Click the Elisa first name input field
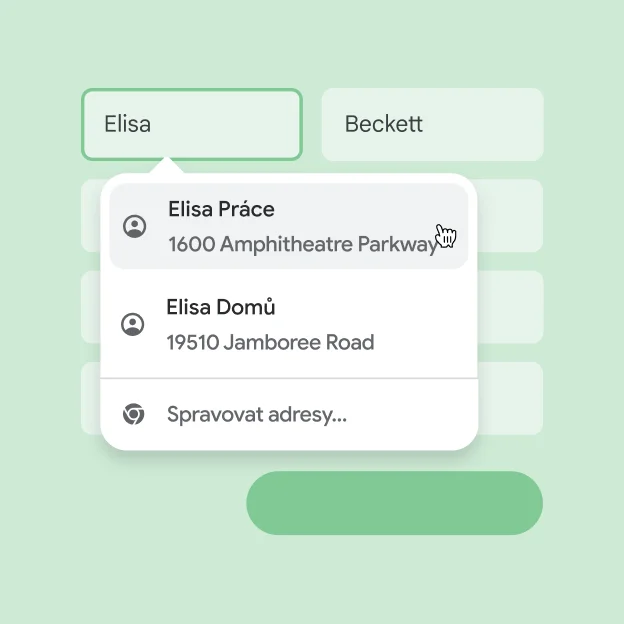 click(x=191, y=124)
